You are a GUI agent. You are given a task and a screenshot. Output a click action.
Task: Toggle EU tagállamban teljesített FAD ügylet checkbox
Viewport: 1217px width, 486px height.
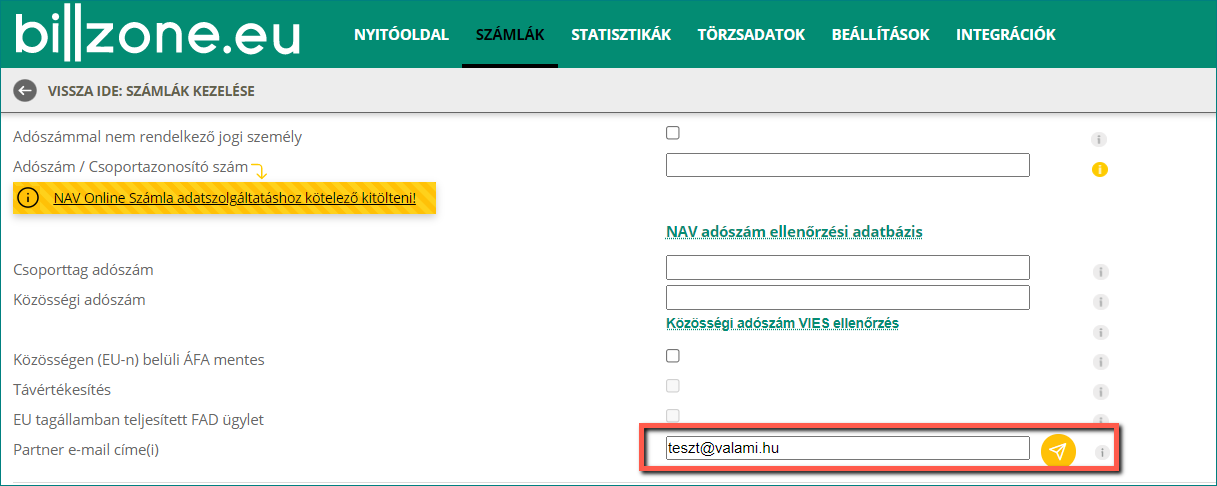coord(673,415)
